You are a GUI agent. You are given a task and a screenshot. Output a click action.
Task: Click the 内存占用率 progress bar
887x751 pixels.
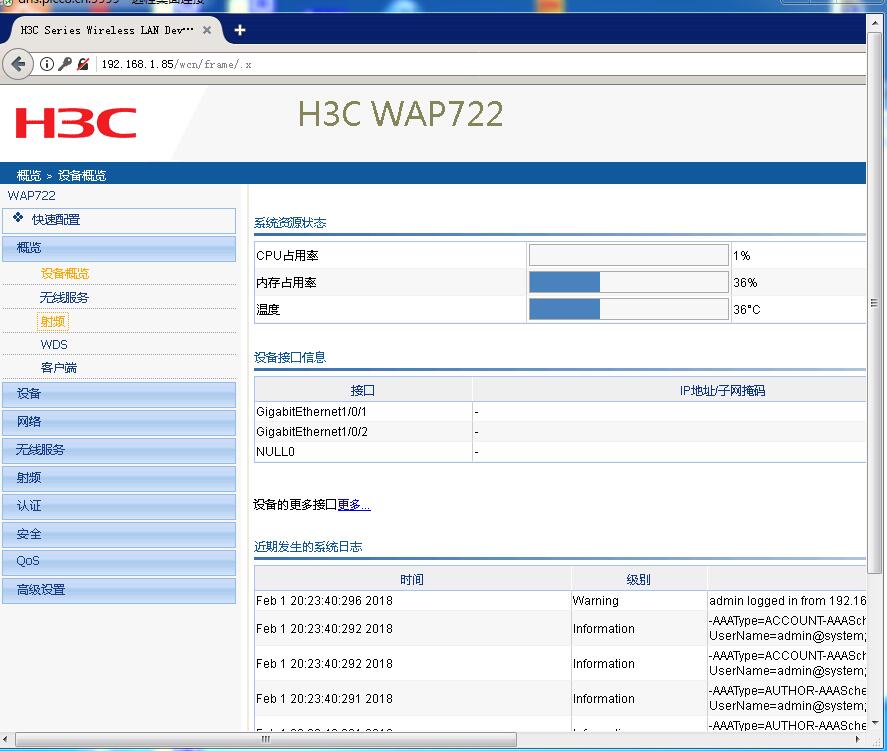click(628, 282)
